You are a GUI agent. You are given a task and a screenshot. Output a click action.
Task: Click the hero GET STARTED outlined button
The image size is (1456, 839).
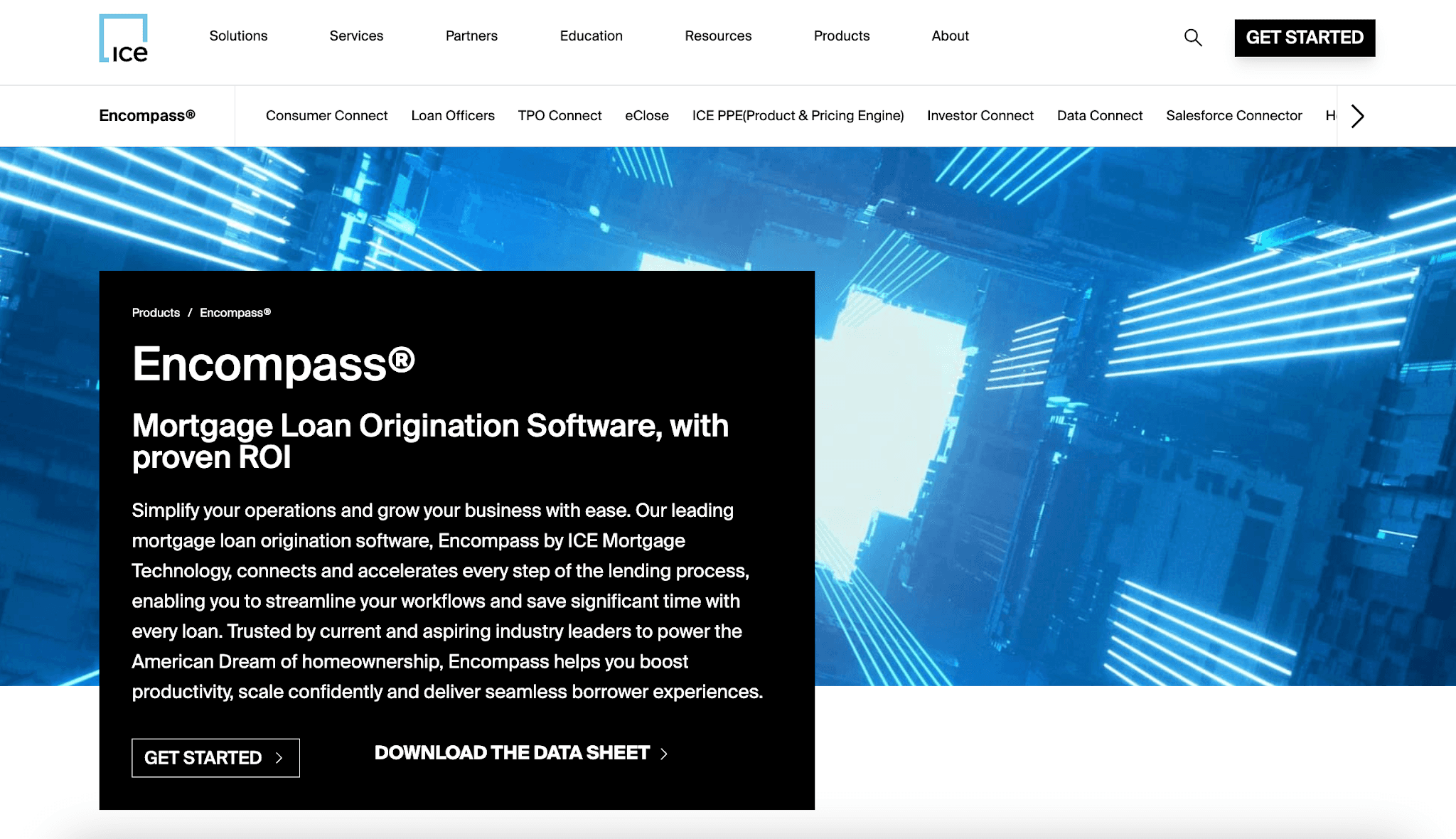pos(215,758)
